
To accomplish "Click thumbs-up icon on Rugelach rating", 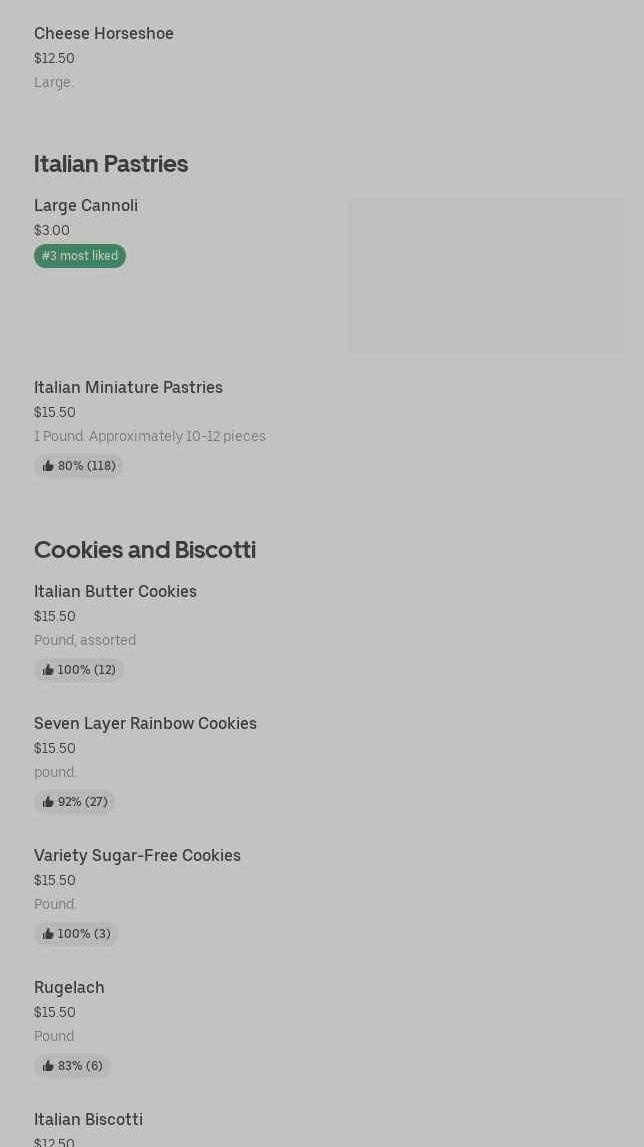I will (48, 1066).
